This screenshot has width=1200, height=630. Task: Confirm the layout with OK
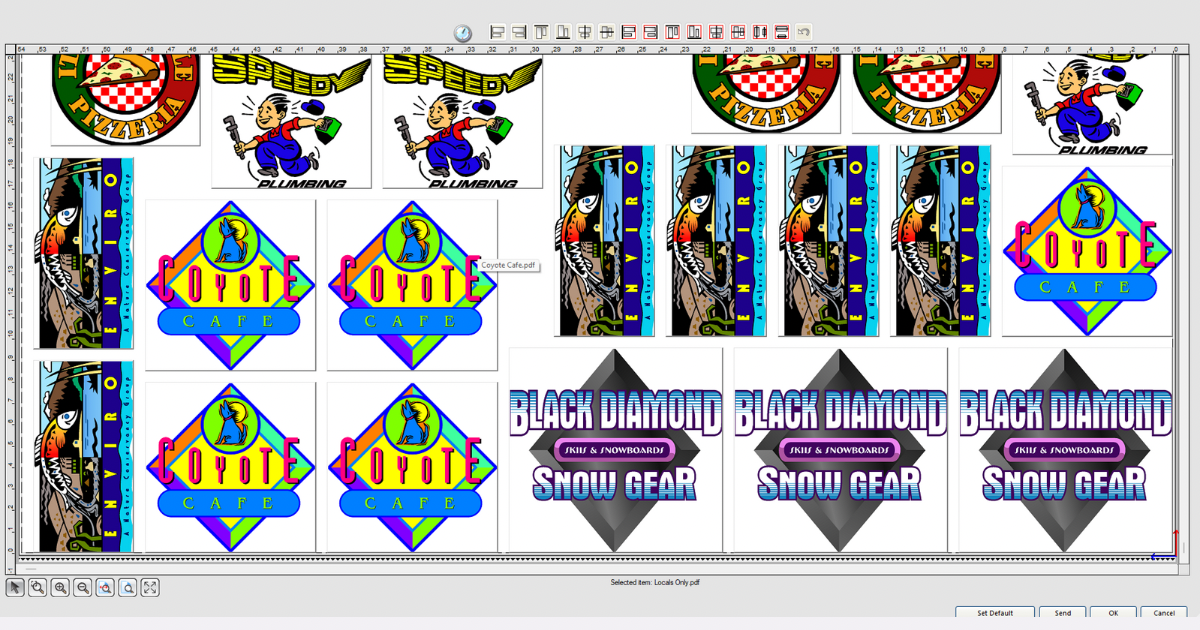point(1114,613)
